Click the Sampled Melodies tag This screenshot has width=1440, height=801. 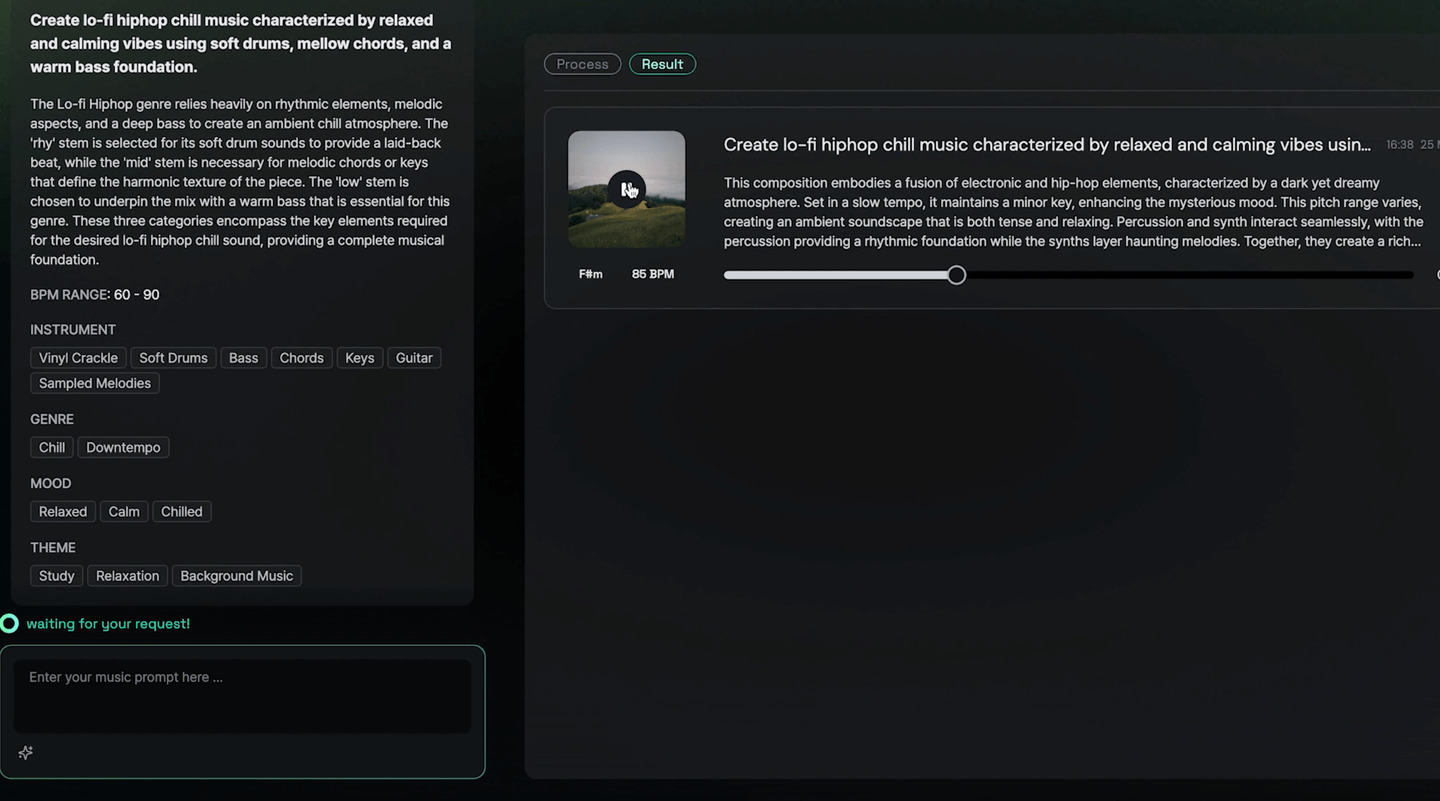pyautogui.click(x=95, y=383)
